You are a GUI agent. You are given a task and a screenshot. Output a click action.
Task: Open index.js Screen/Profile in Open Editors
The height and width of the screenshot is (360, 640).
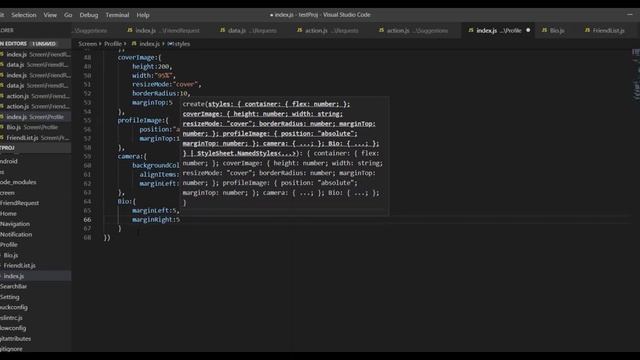click(x=36, y=117)
